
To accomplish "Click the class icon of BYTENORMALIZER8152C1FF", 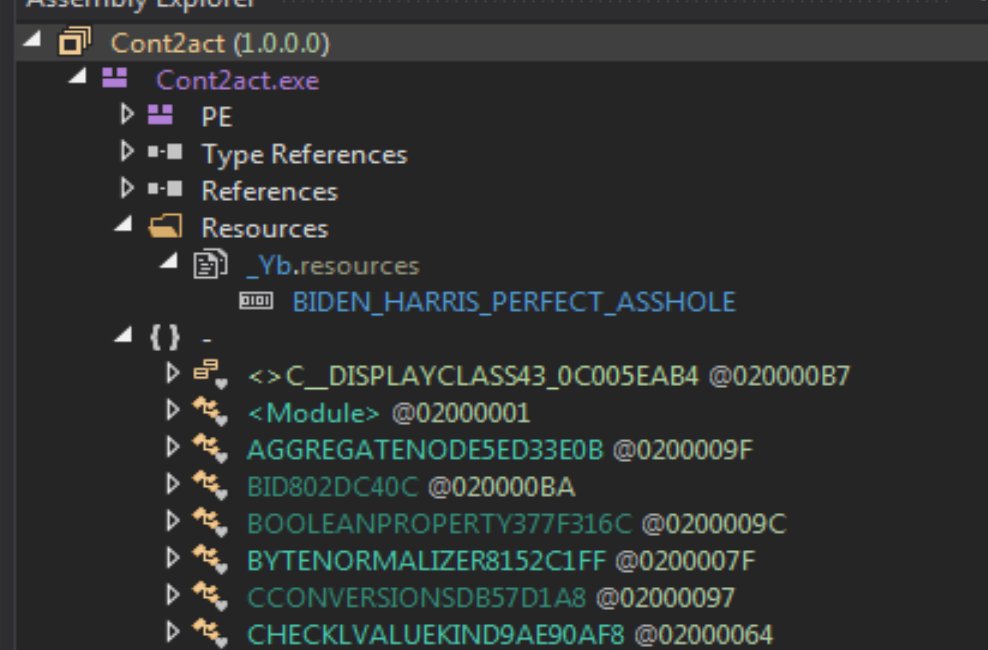I will [210, 559].
